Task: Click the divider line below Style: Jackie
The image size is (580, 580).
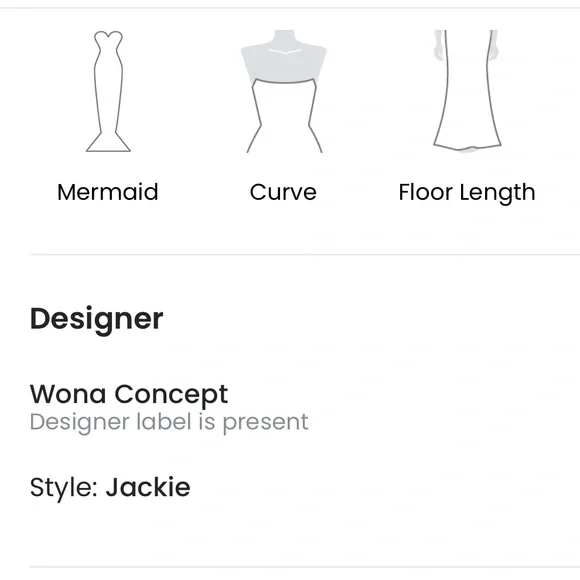Action: [x=304, y=566]
